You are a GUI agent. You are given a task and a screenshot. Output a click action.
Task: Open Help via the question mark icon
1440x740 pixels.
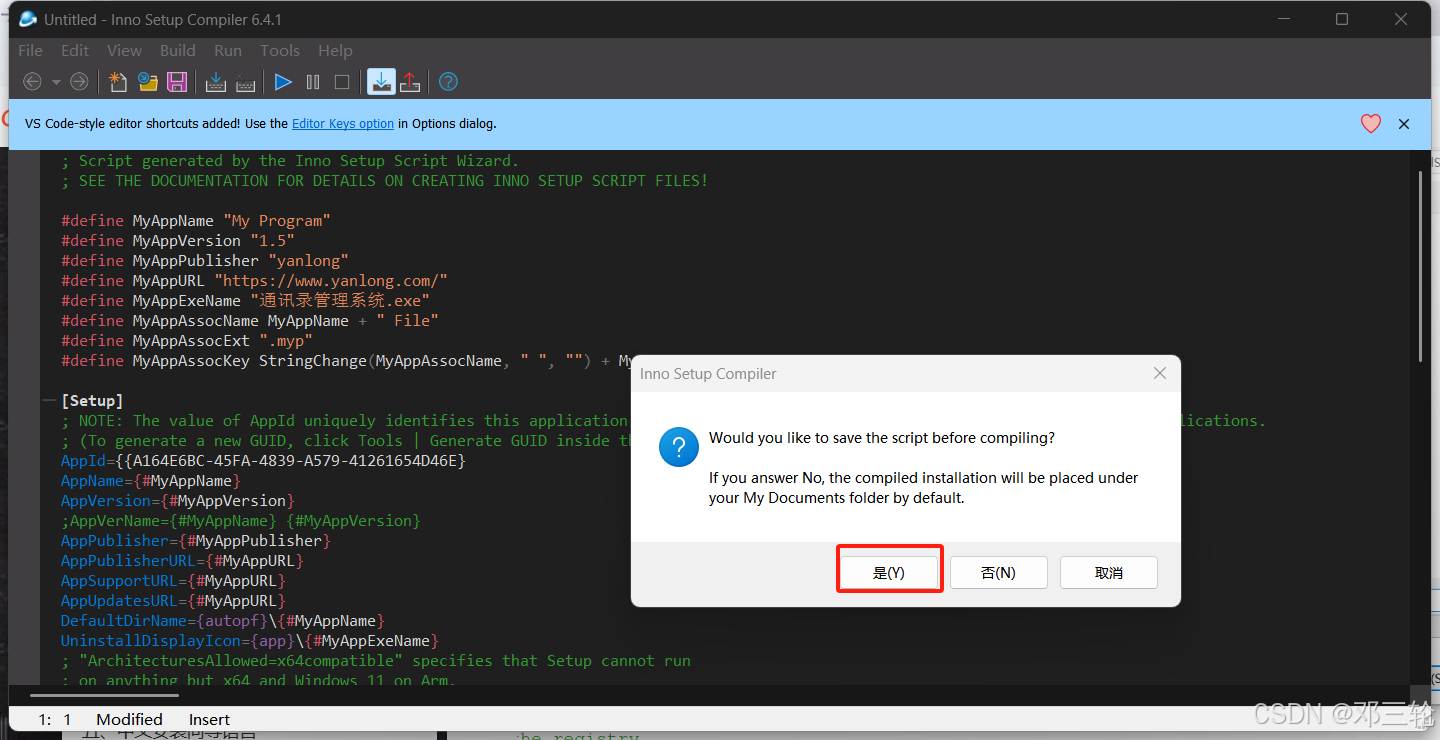tap(448, 82)
